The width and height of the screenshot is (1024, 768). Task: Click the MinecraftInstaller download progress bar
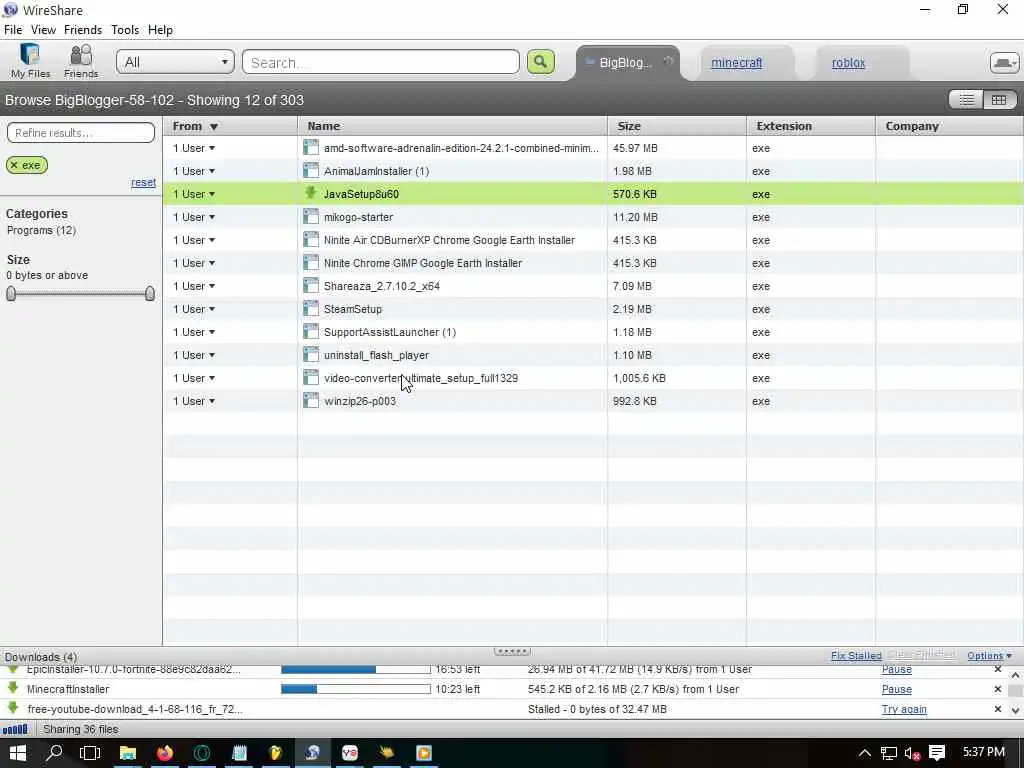pyautogui.click(x=356, y=689)
